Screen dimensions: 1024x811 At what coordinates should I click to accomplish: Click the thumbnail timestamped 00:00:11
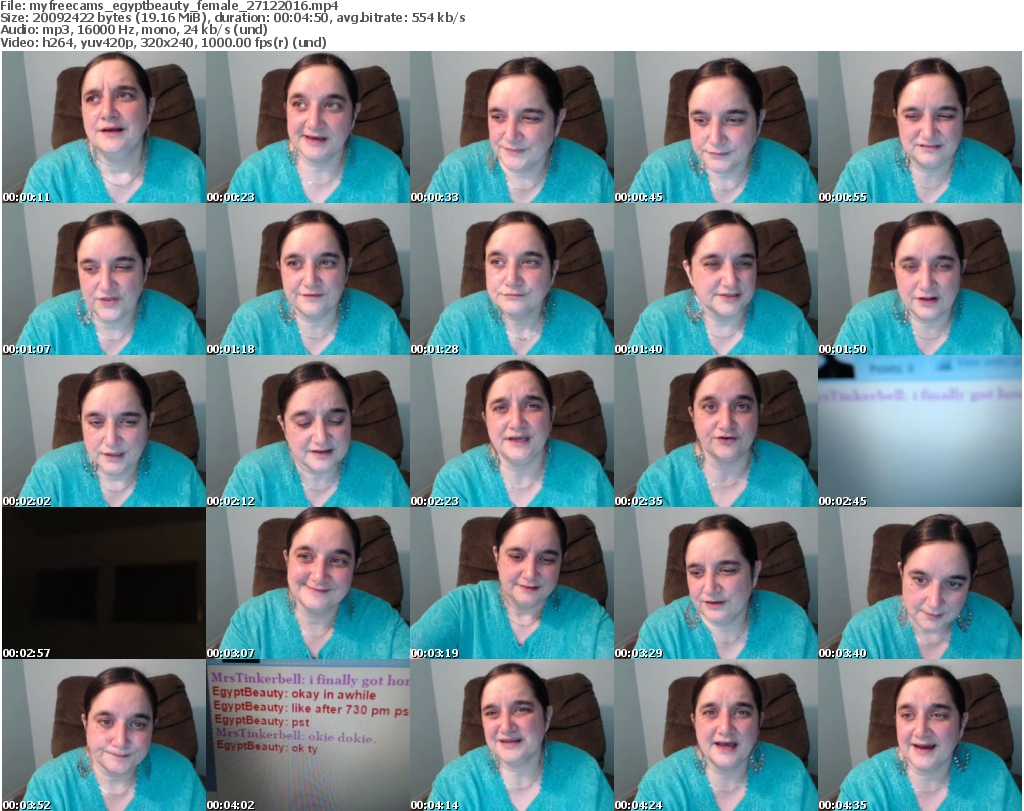pos(103,127)
